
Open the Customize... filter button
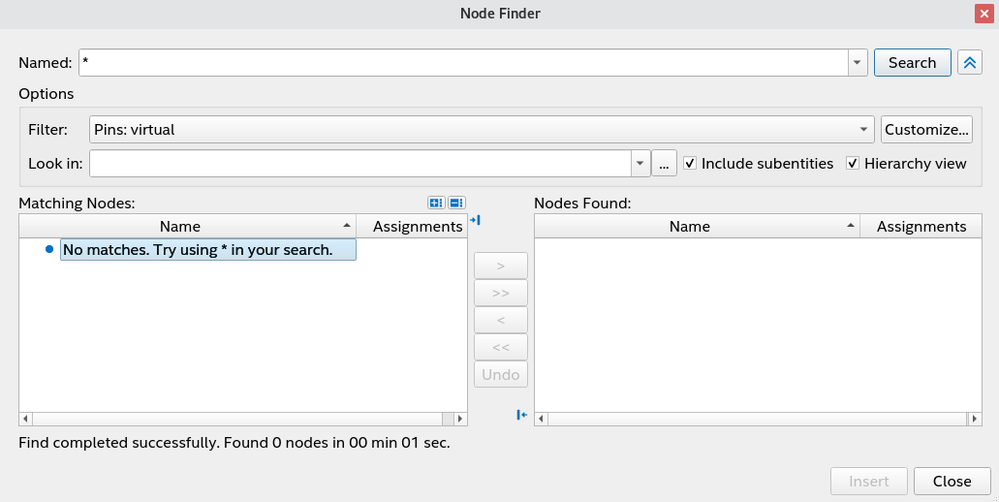[x=927, y=129]
